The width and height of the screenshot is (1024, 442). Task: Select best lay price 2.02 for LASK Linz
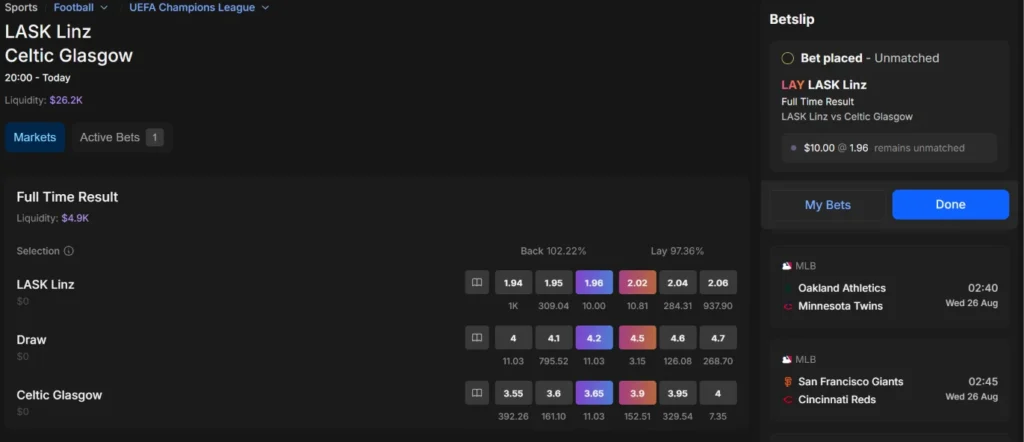(x=637, y=282)
